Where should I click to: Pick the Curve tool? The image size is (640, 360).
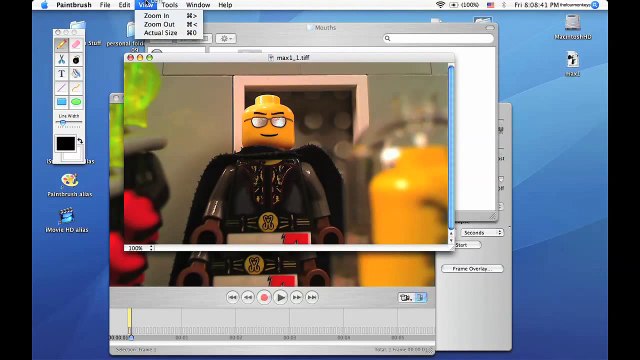76,87
